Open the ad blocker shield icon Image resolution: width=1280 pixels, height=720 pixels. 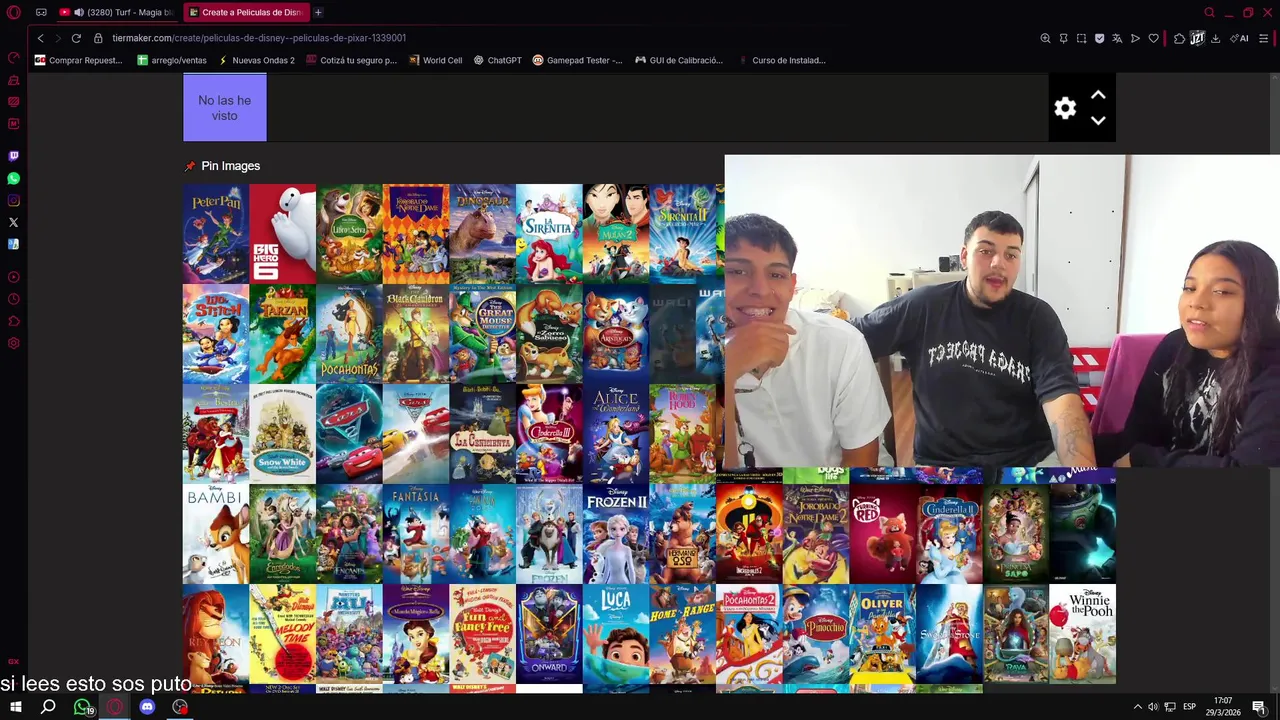1099,38
